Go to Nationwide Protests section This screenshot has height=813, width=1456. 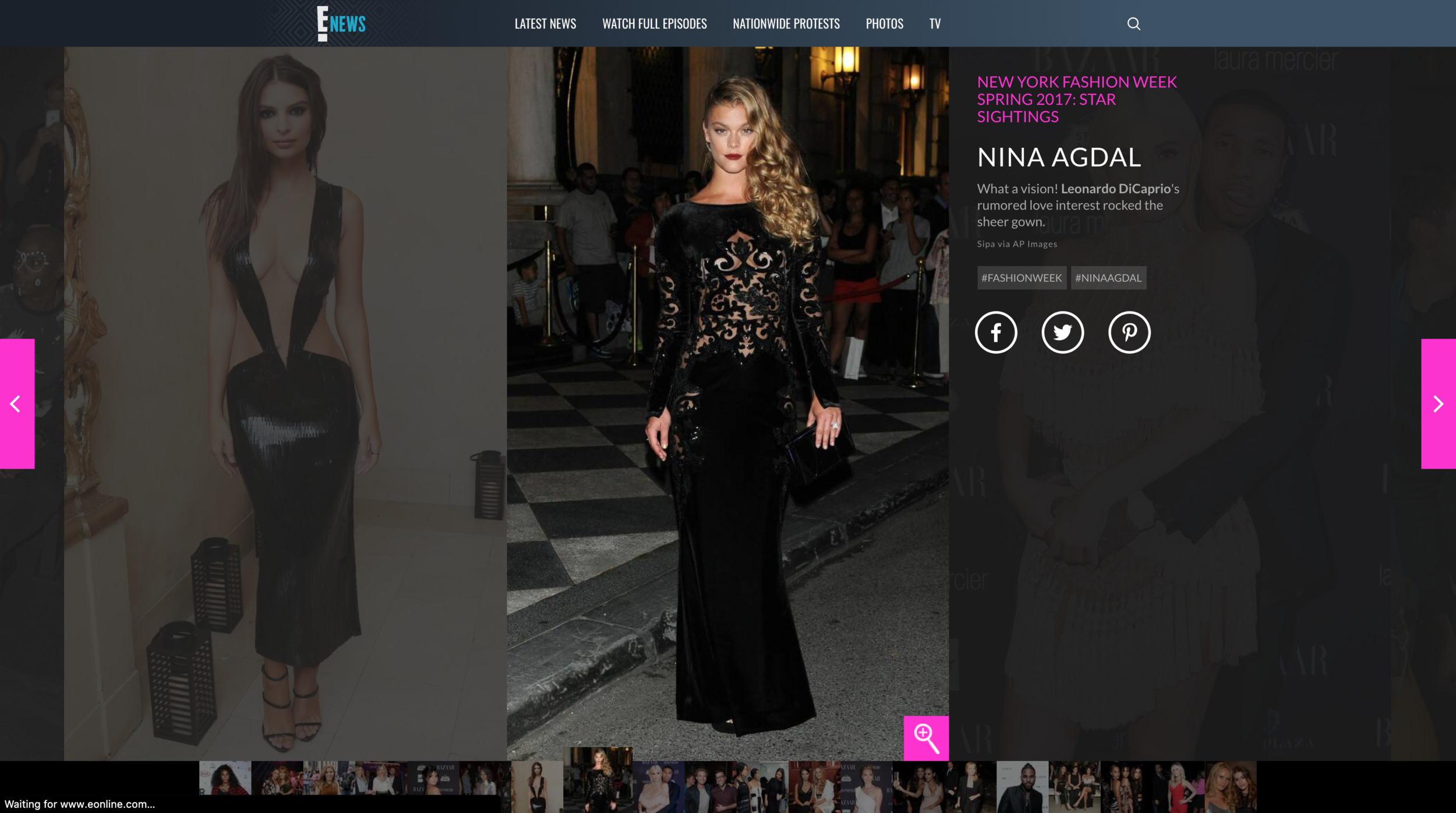pyautogui.click(x=786, y=23)
